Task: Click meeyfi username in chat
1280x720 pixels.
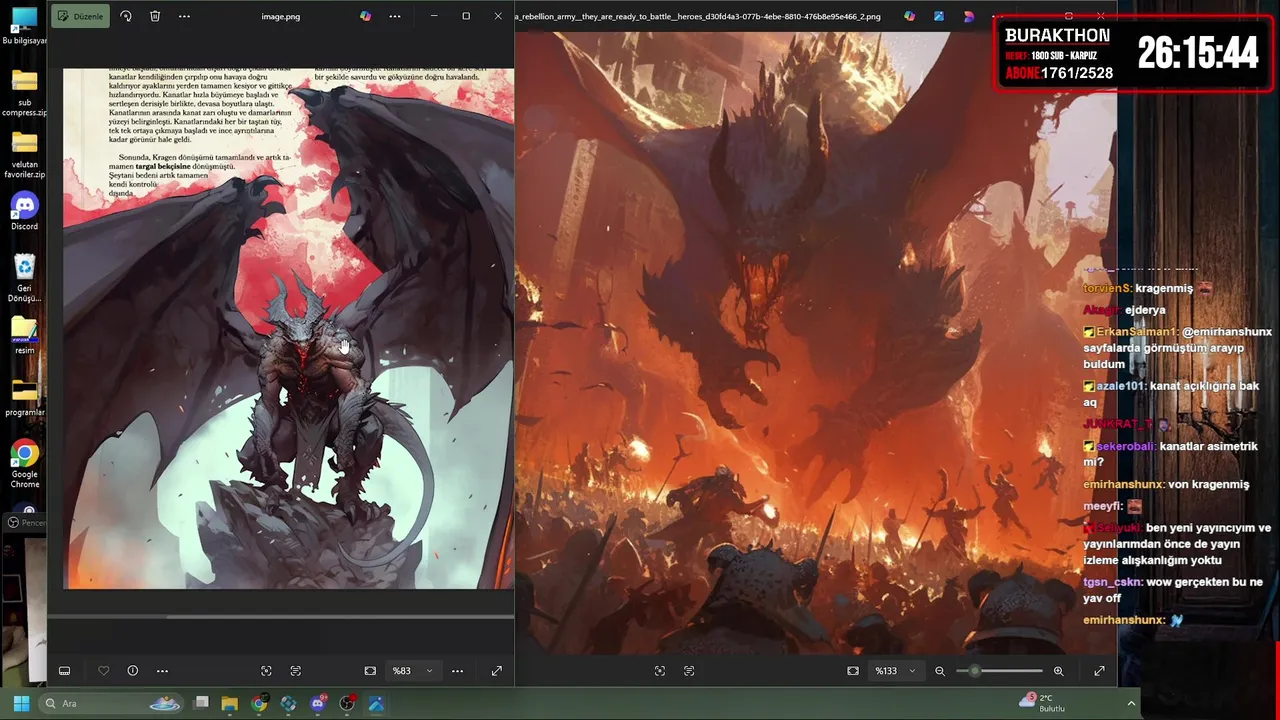Action: [x=1102, y=506]
